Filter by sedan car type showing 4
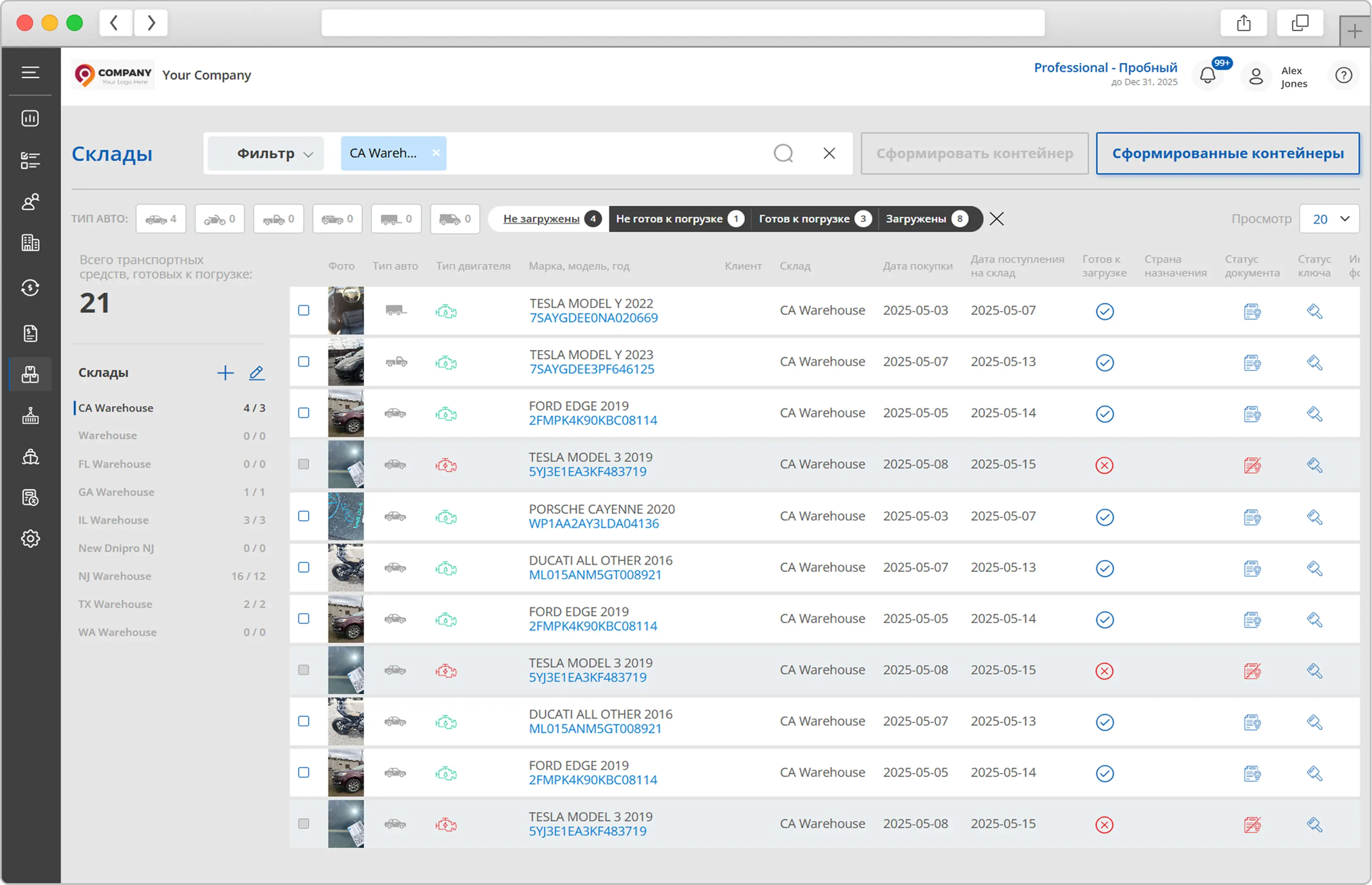This screenshot has height=885, width=1372. 161,219
